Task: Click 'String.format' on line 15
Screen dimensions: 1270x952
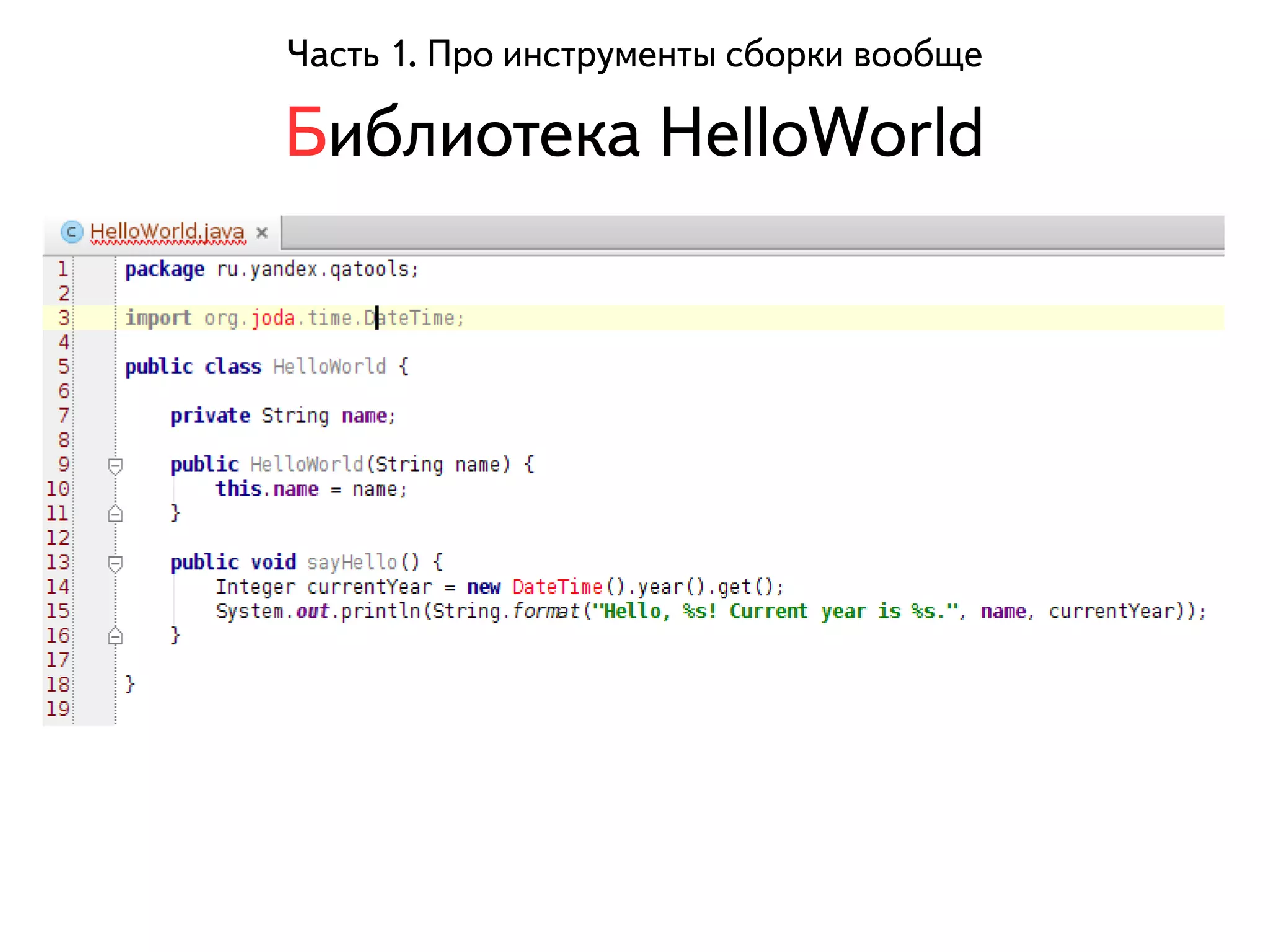Action: tap(505, 612)
